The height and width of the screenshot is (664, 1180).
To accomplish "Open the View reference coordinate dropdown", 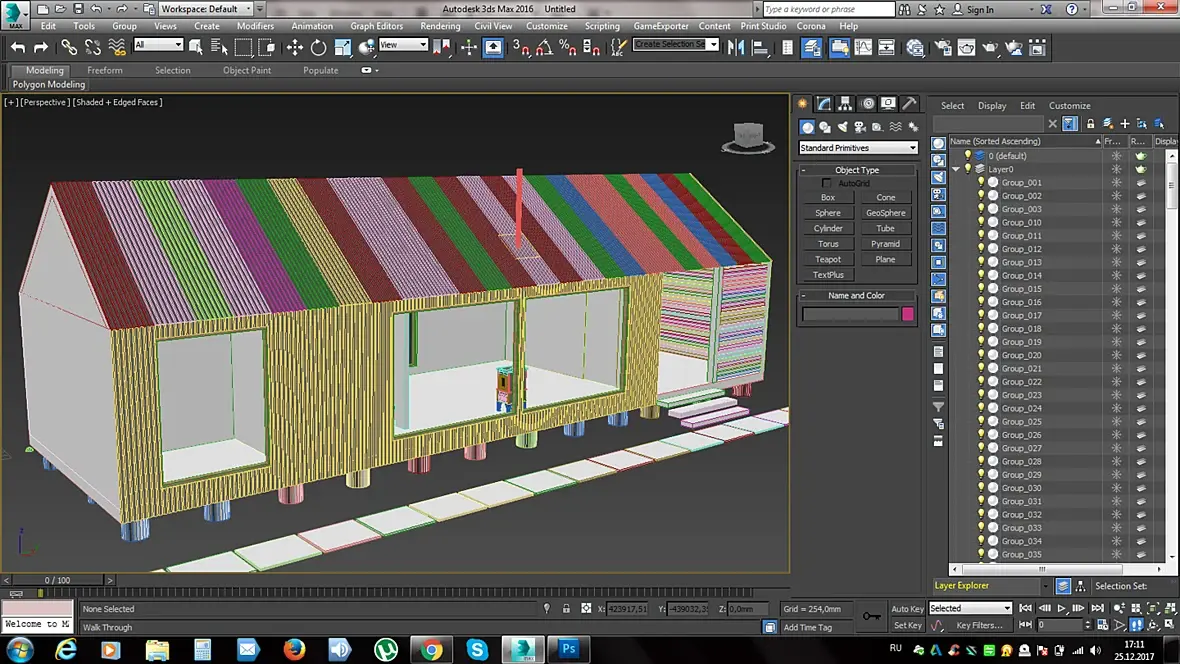I will (x=403, y=45).
